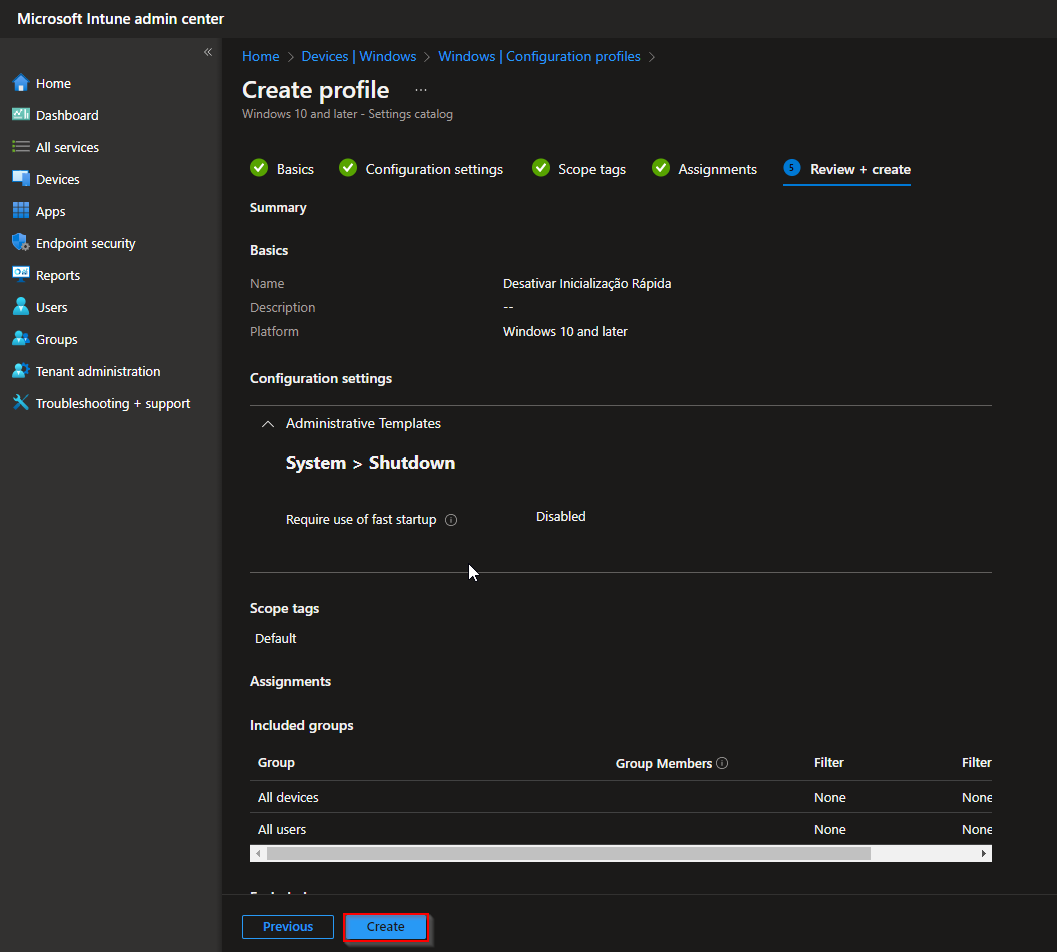The image size is (1057, 952).
Task: Click the Previous button
Action: (x=288, y=926)
